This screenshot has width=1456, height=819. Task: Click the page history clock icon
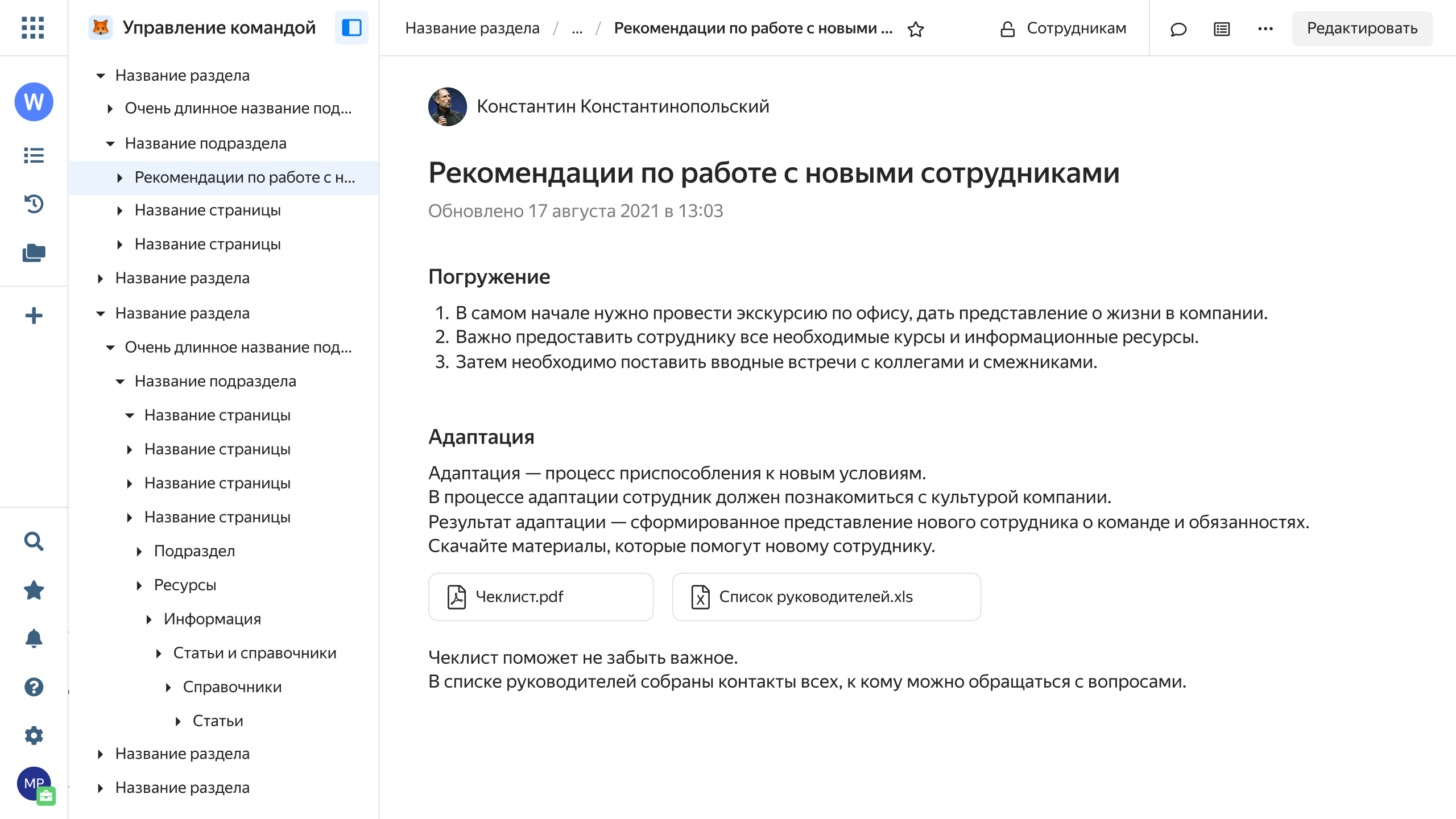34,204
